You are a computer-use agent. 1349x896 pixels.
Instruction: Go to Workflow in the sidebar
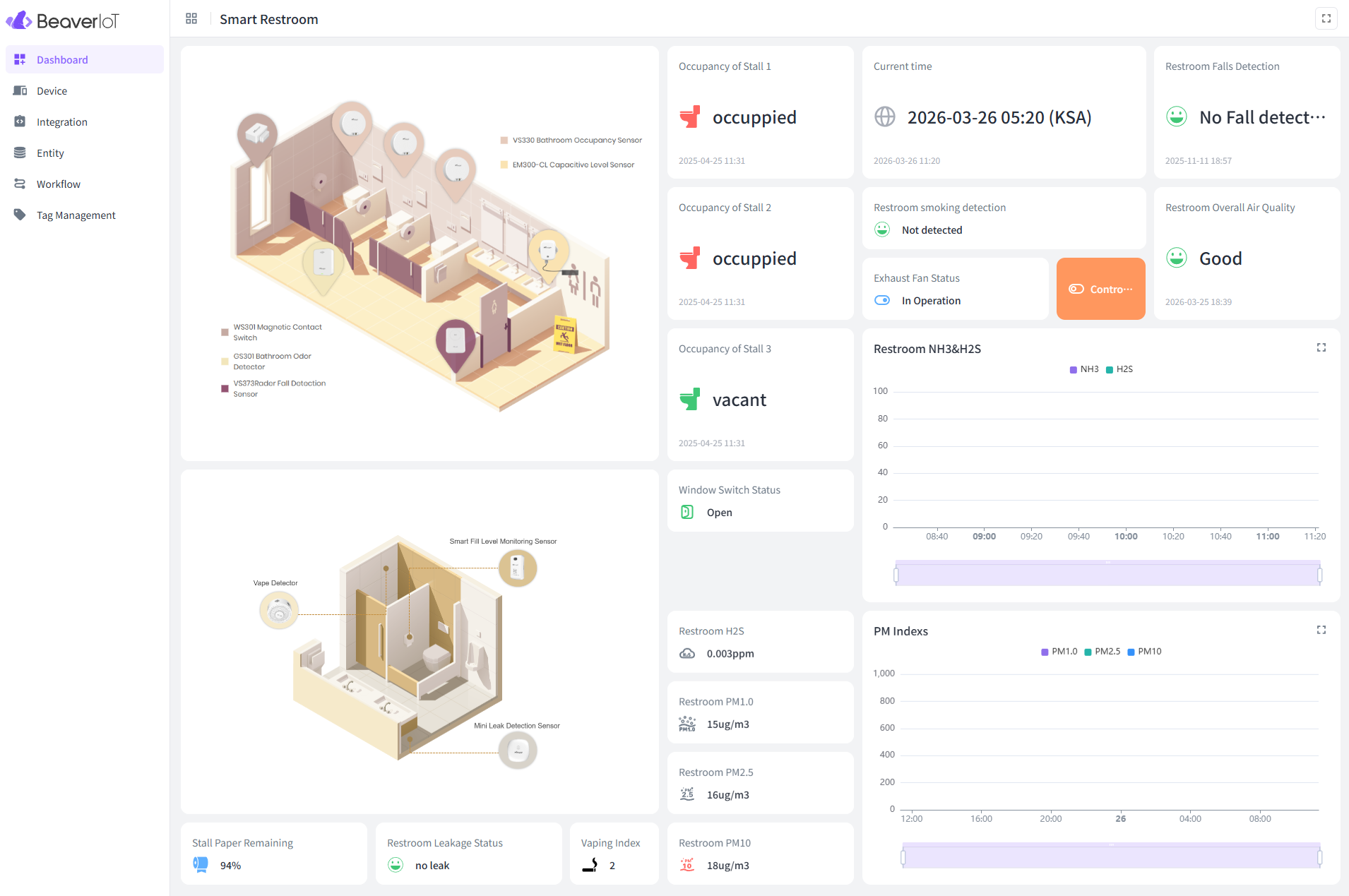click(58, 184)
